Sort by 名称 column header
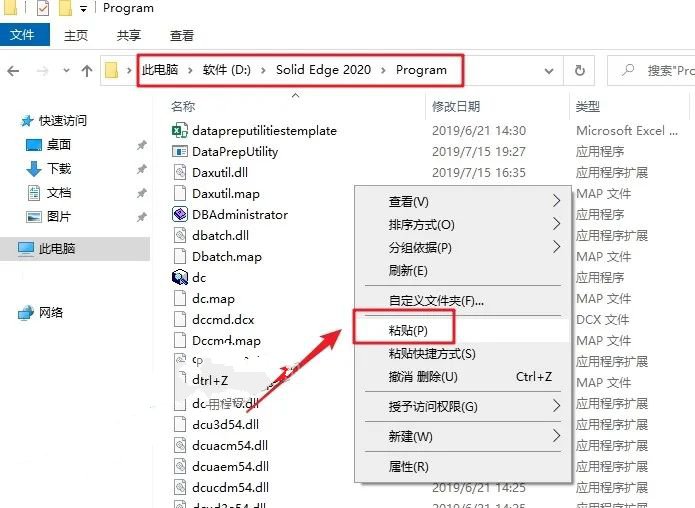Image resolution: width=695 pixels, height=508 pixels. [183, 106]
